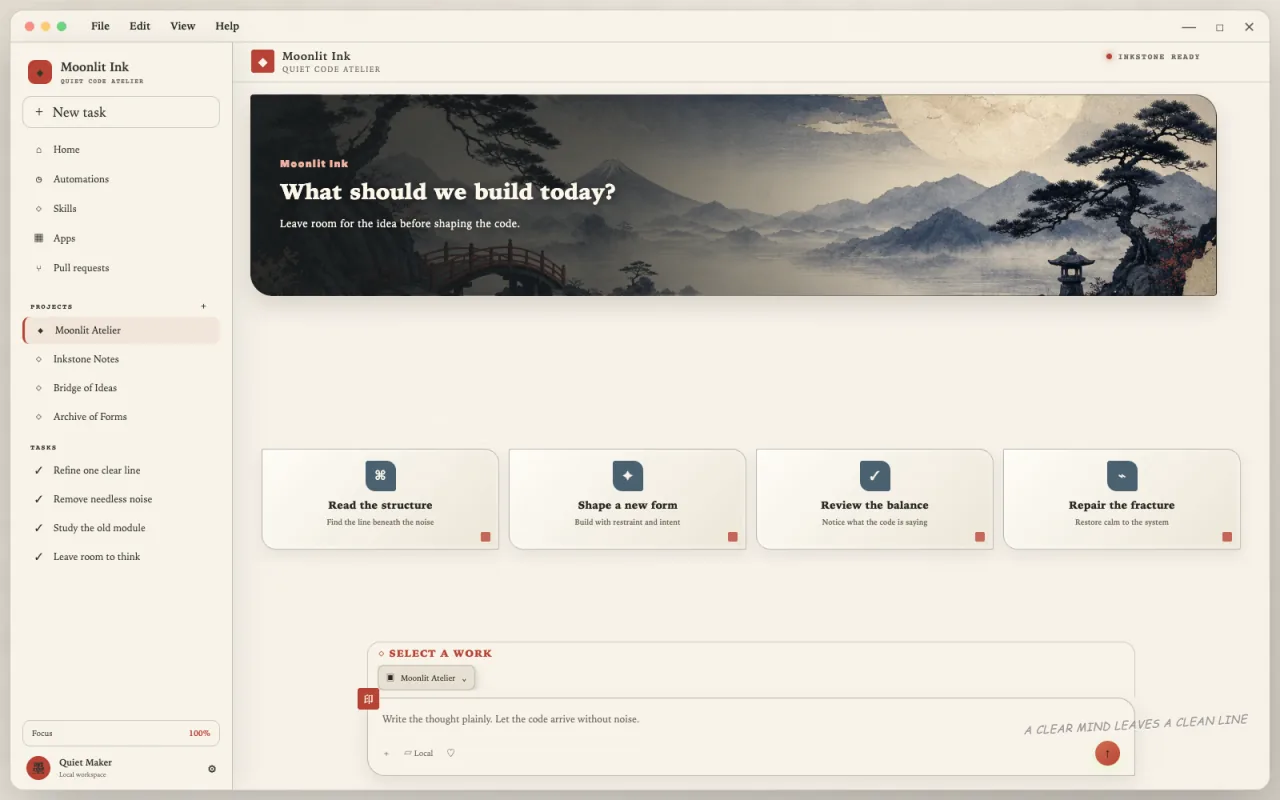
Task: Open the Edit menu
Action: pyautogui.click(x=140, y=26)
